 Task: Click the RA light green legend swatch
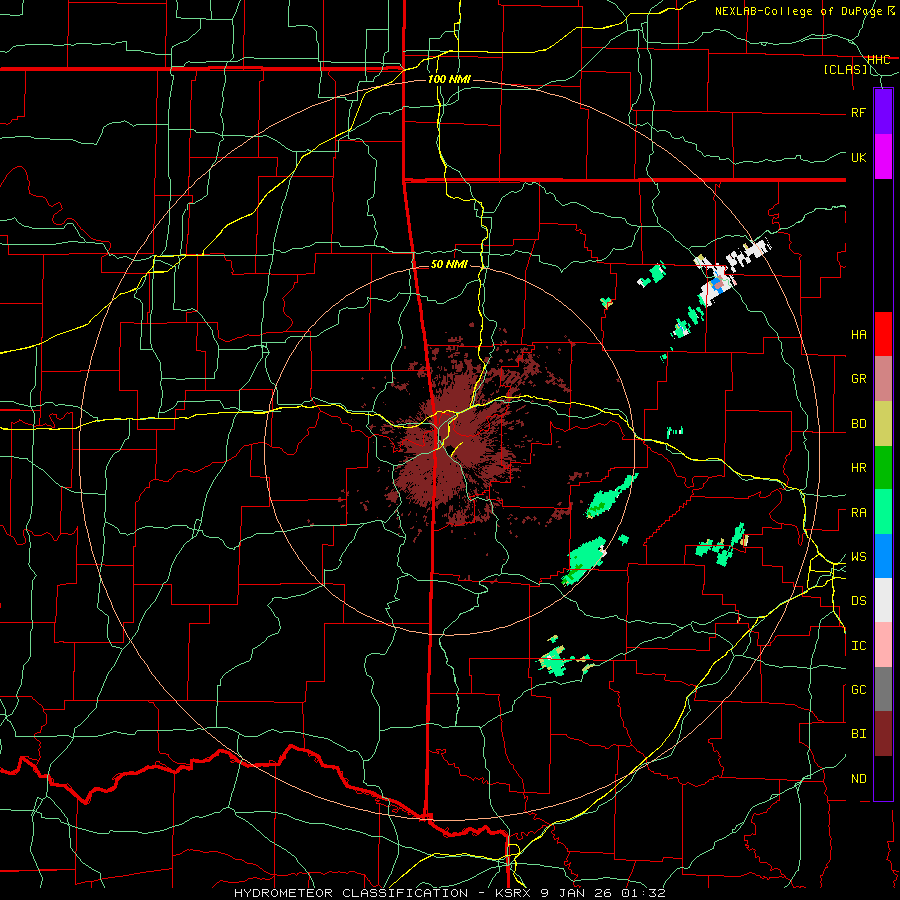pyautogui.click(x=883, y=512)
